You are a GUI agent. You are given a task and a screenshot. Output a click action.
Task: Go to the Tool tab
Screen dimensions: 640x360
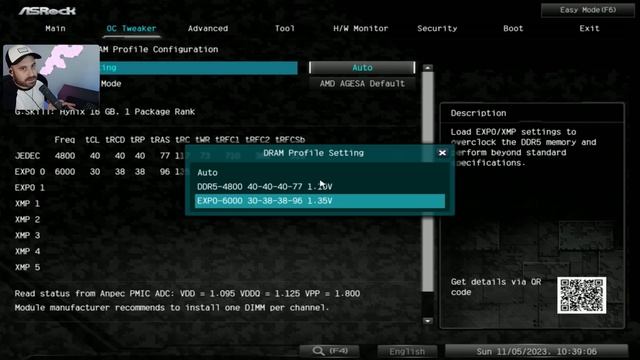[284, 28]
